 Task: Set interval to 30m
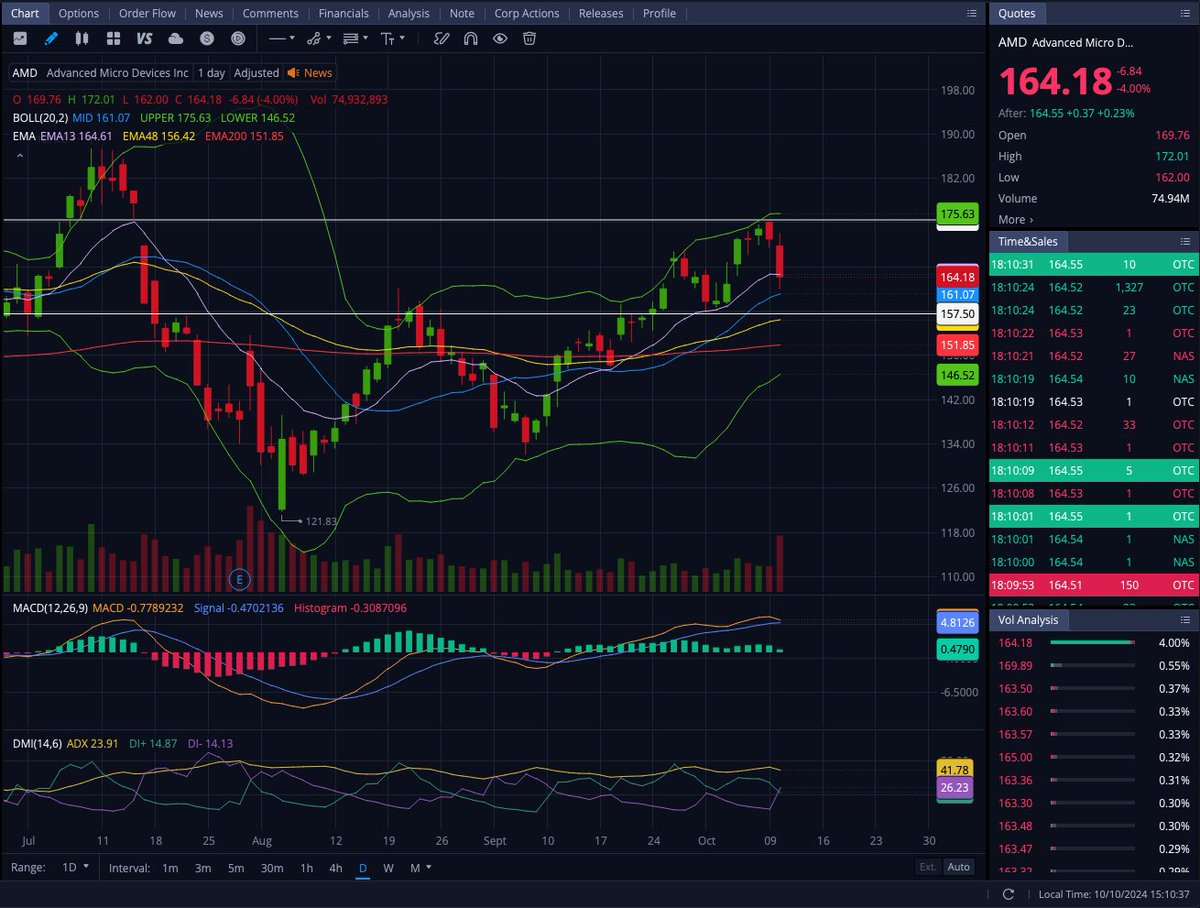[271, 868]
